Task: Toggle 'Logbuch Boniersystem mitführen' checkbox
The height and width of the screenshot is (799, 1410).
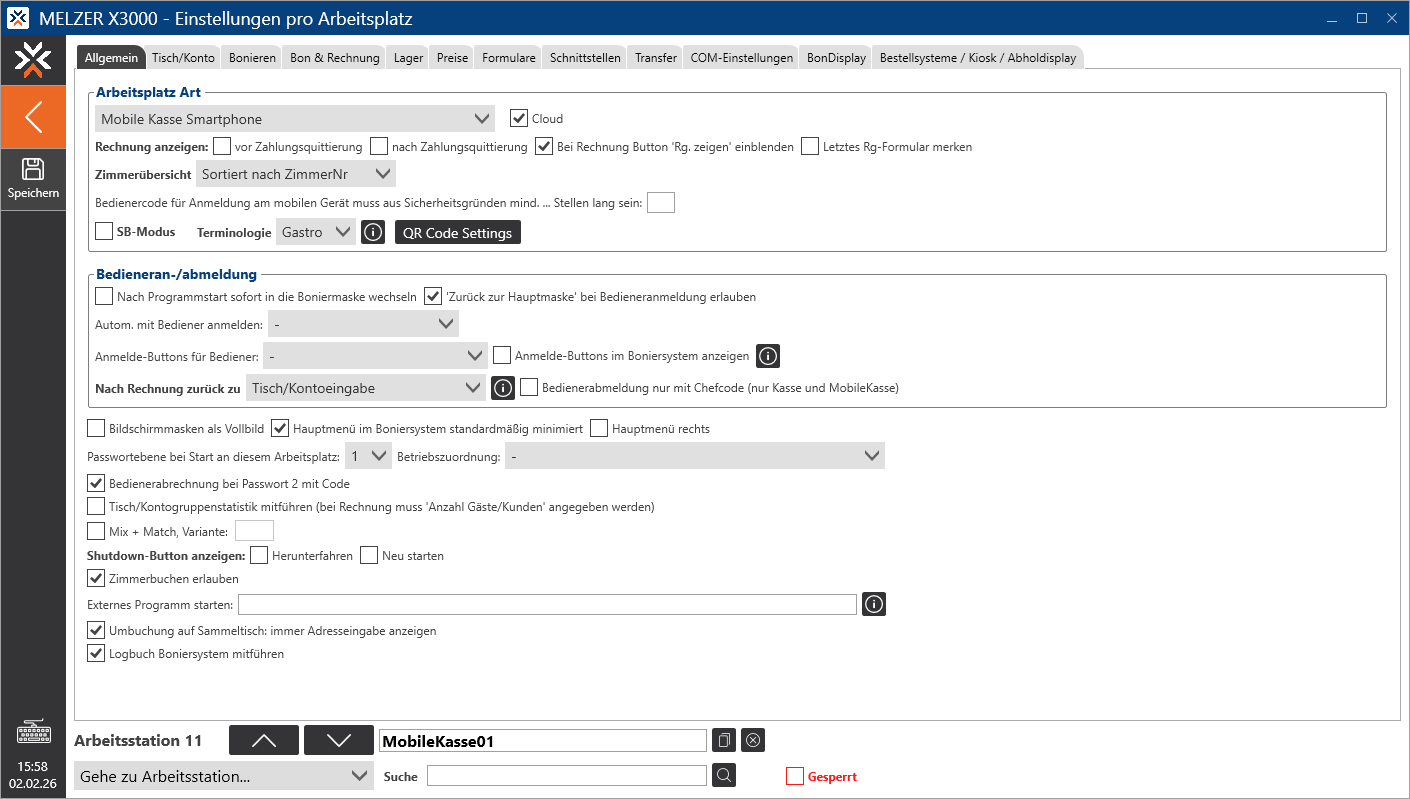Action: click(x=96, y=653)
